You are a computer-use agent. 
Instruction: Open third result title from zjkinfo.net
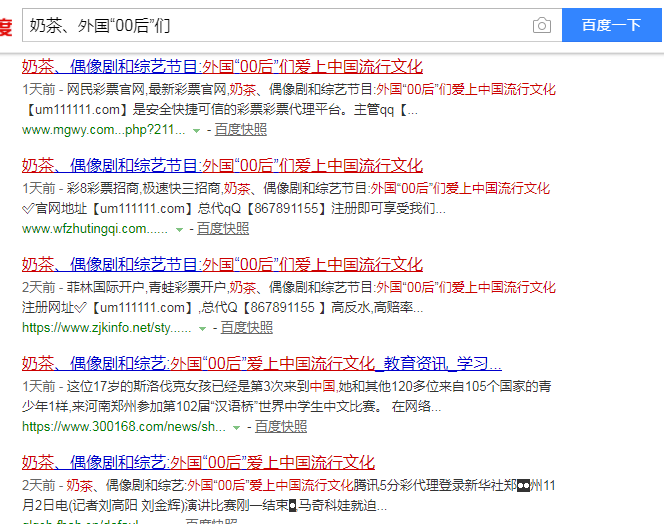222,265
